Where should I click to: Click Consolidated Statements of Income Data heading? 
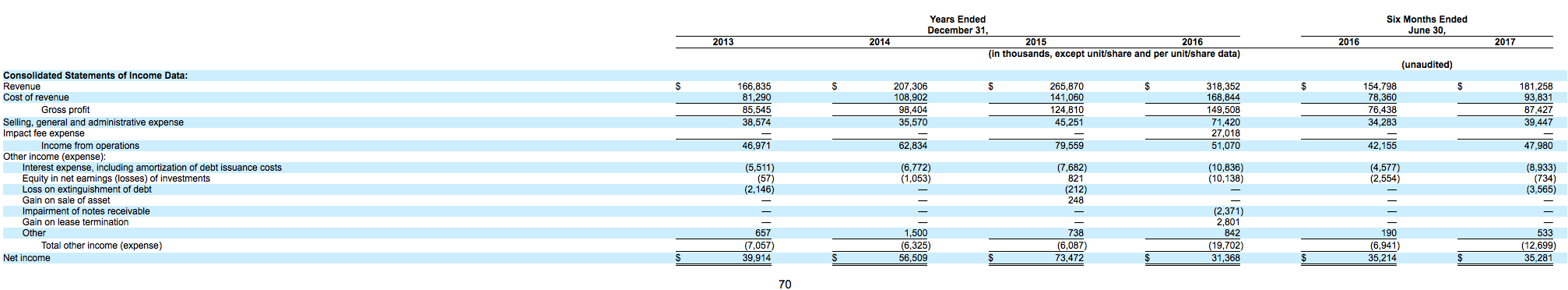click(95, 76)
